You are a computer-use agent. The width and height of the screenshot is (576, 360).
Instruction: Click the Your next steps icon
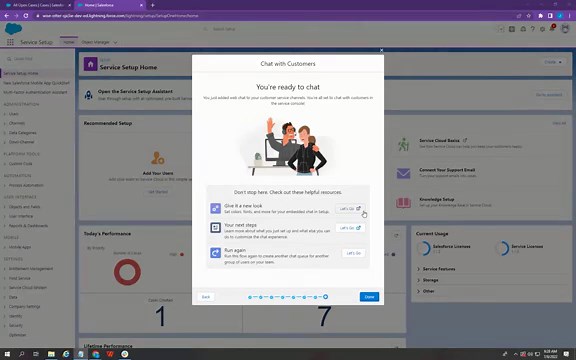pos(215,227)
